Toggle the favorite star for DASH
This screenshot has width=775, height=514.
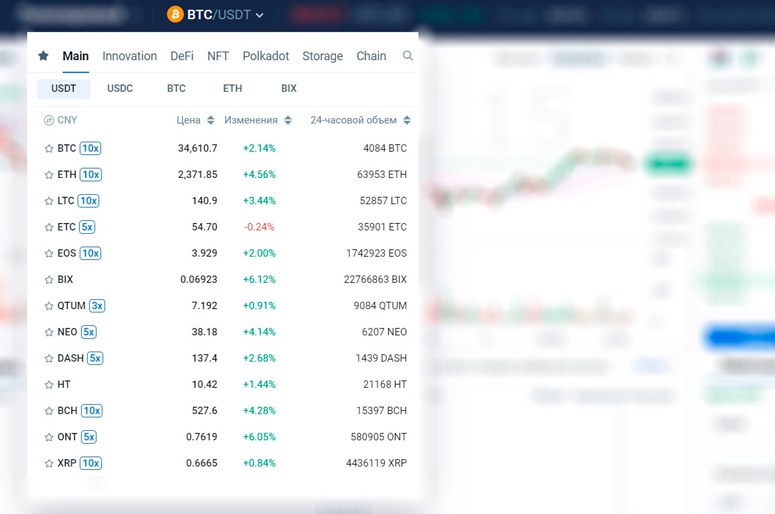pos(49,358)
